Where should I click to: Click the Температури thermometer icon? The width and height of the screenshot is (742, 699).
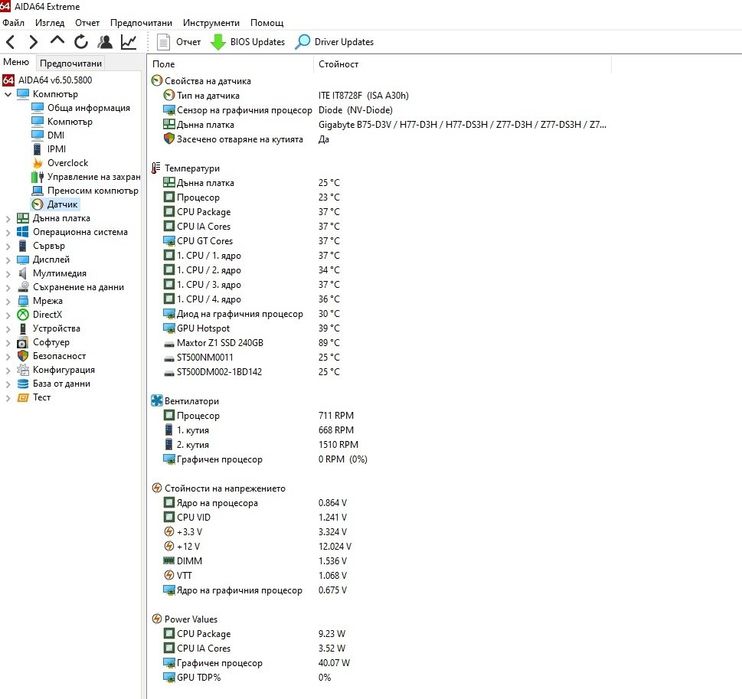tap(156, 168)
